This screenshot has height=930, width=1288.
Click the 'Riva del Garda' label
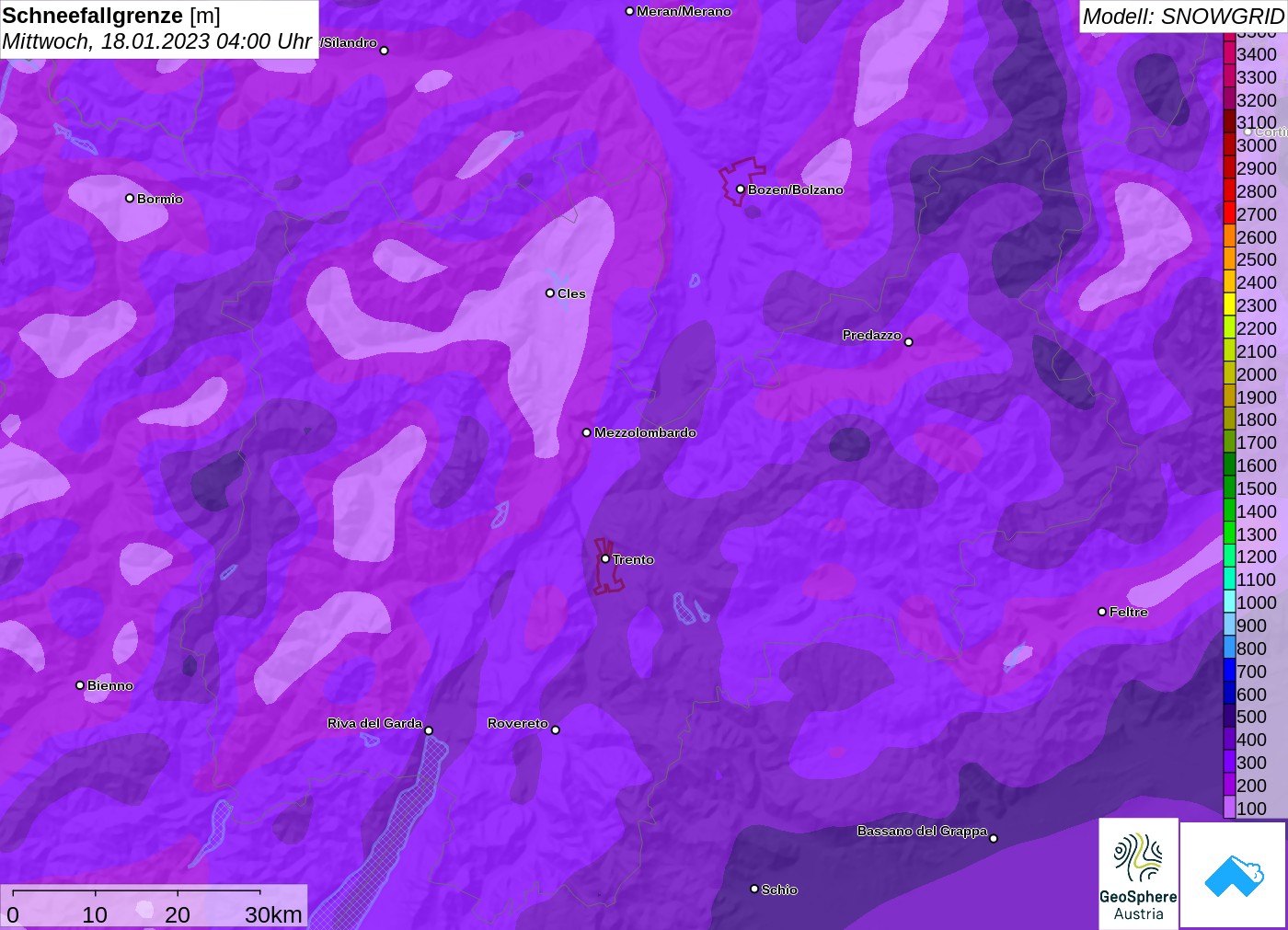[374, 723]
